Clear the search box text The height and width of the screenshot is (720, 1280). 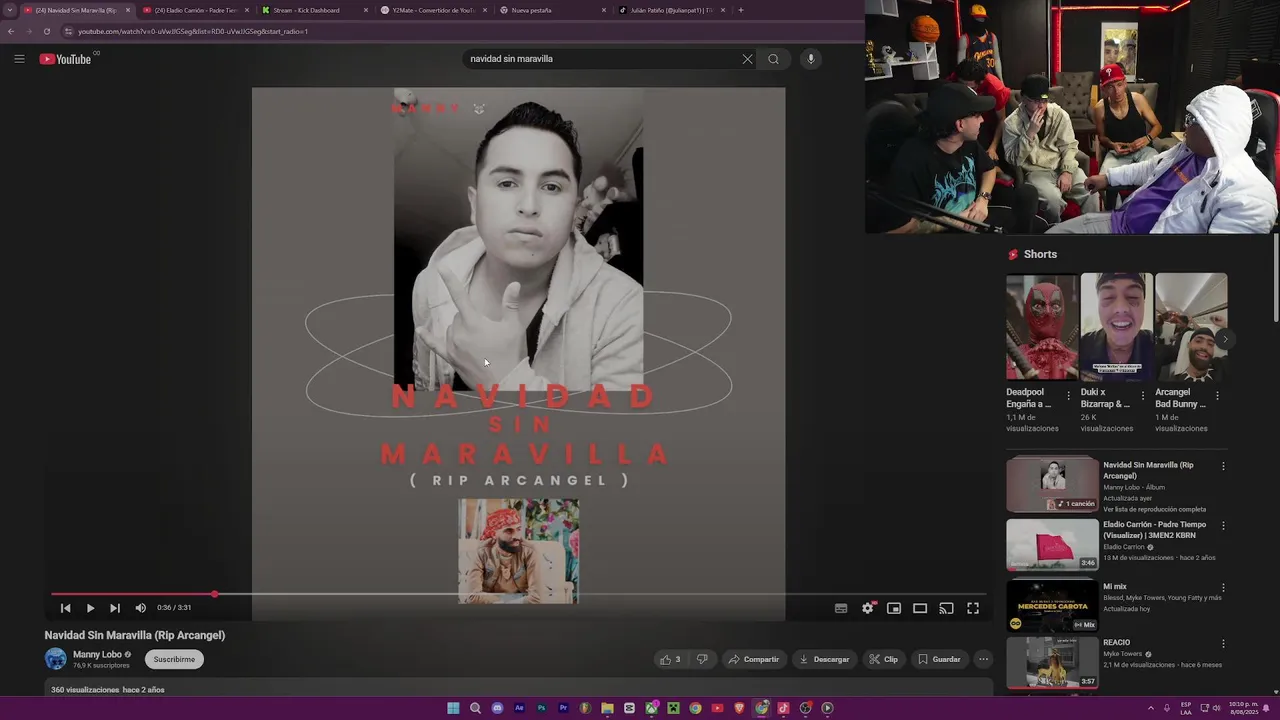pos(747,59)
